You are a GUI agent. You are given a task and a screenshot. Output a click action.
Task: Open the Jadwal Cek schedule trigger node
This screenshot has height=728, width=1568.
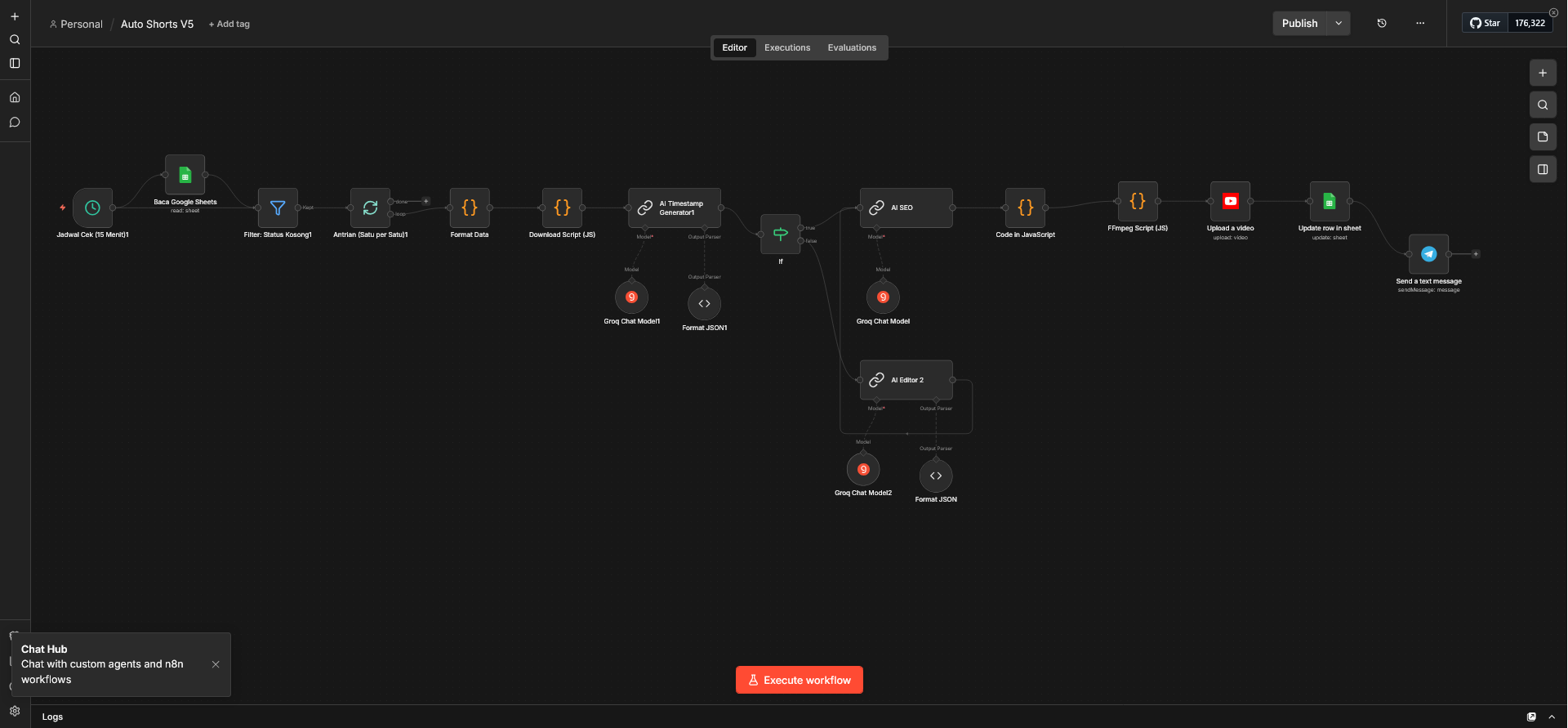pos(92,208)
